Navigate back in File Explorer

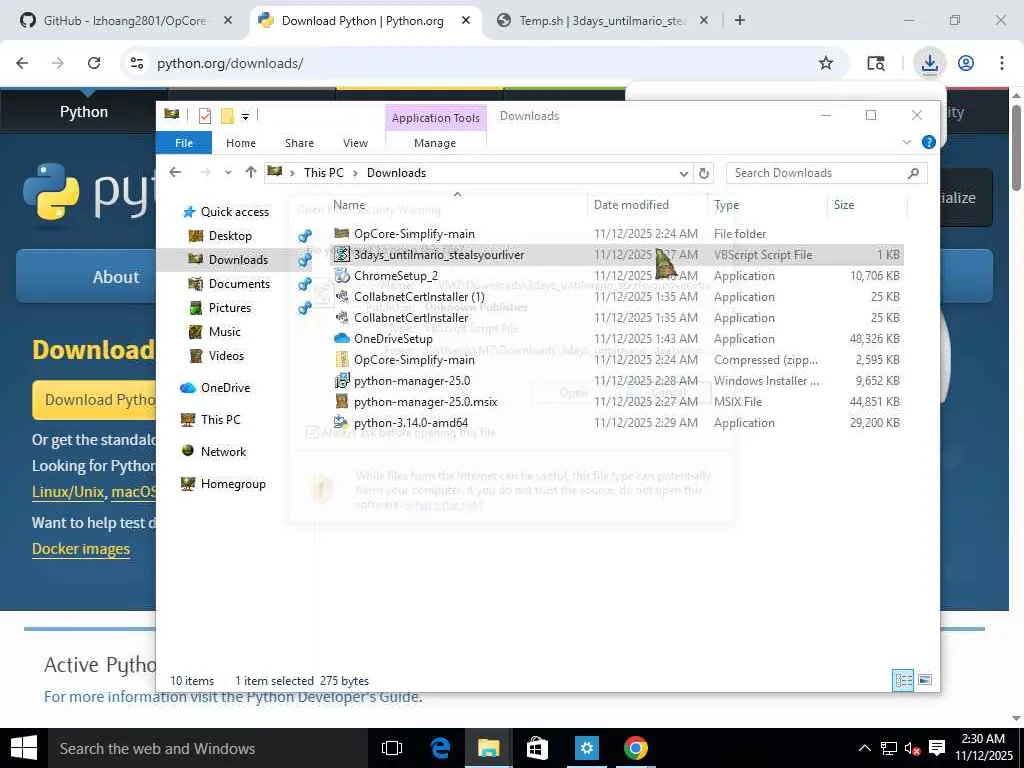174,172
